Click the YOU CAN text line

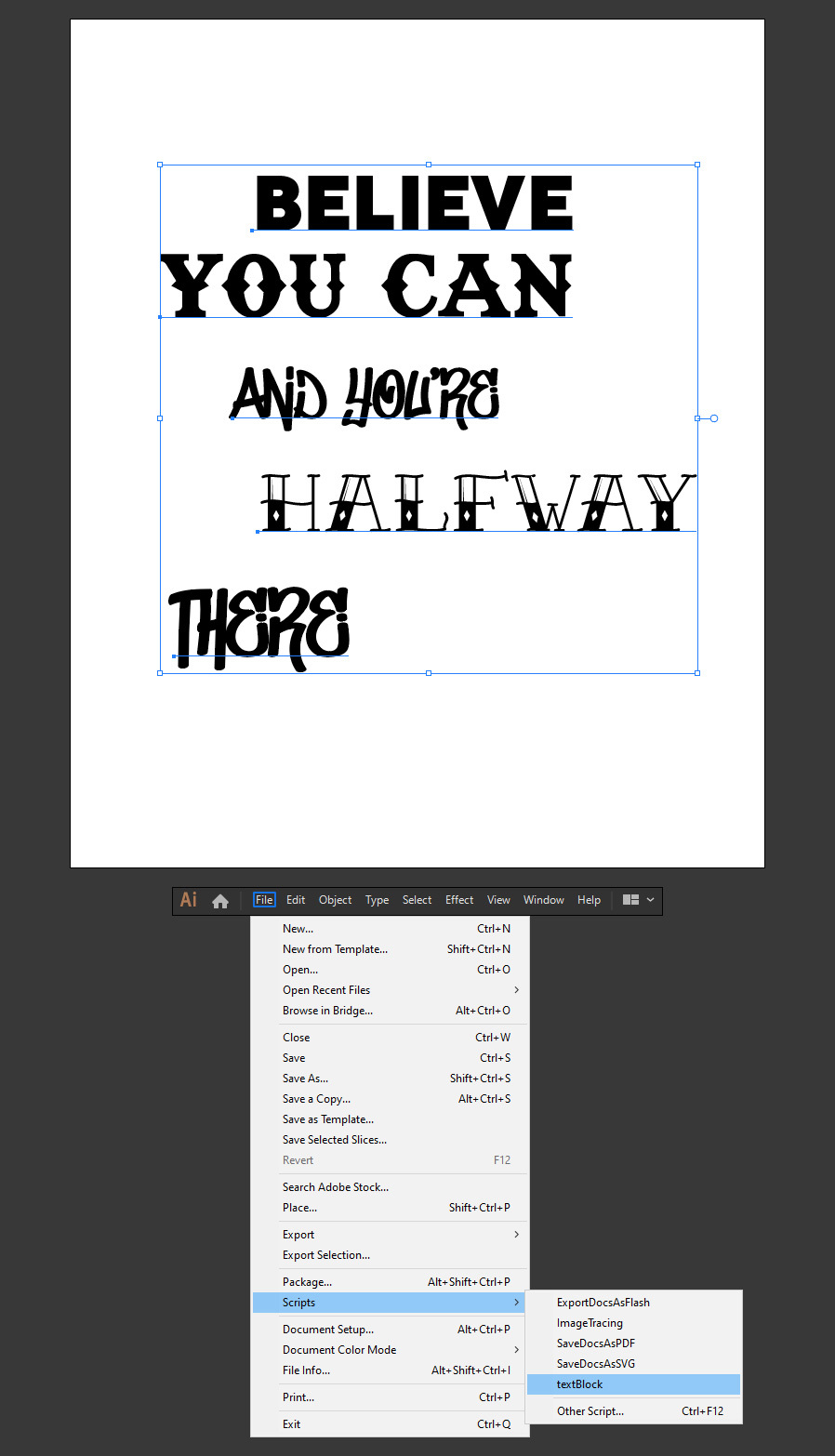[366, 285]
